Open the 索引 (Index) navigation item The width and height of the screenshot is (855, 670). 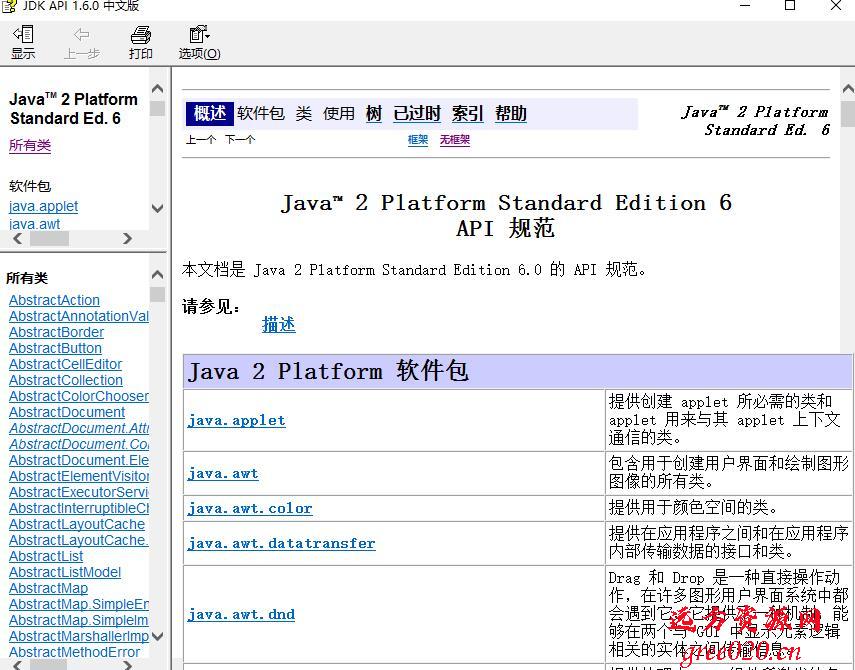tap(467, 114)
